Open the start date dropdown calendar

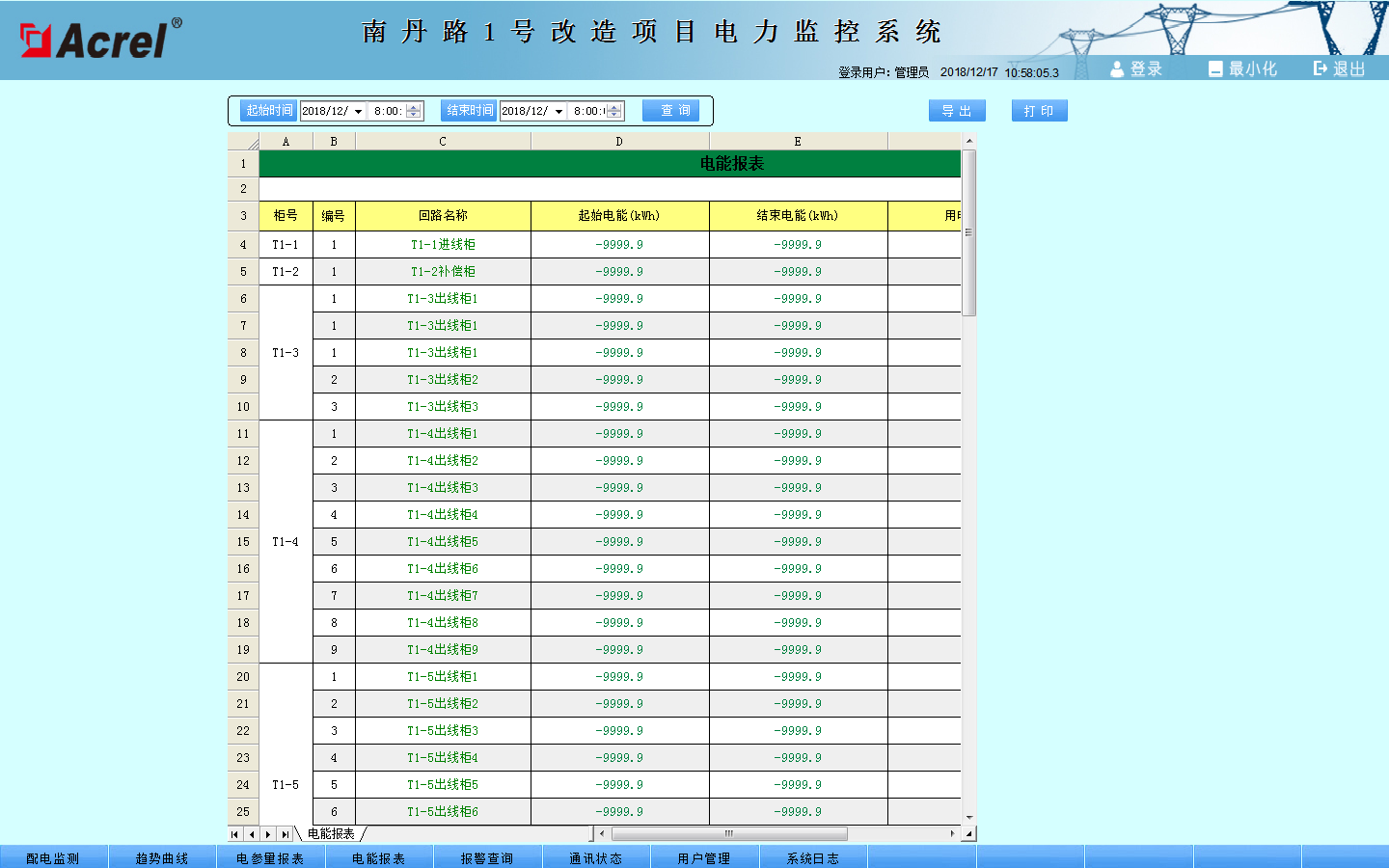pos(358,111)
